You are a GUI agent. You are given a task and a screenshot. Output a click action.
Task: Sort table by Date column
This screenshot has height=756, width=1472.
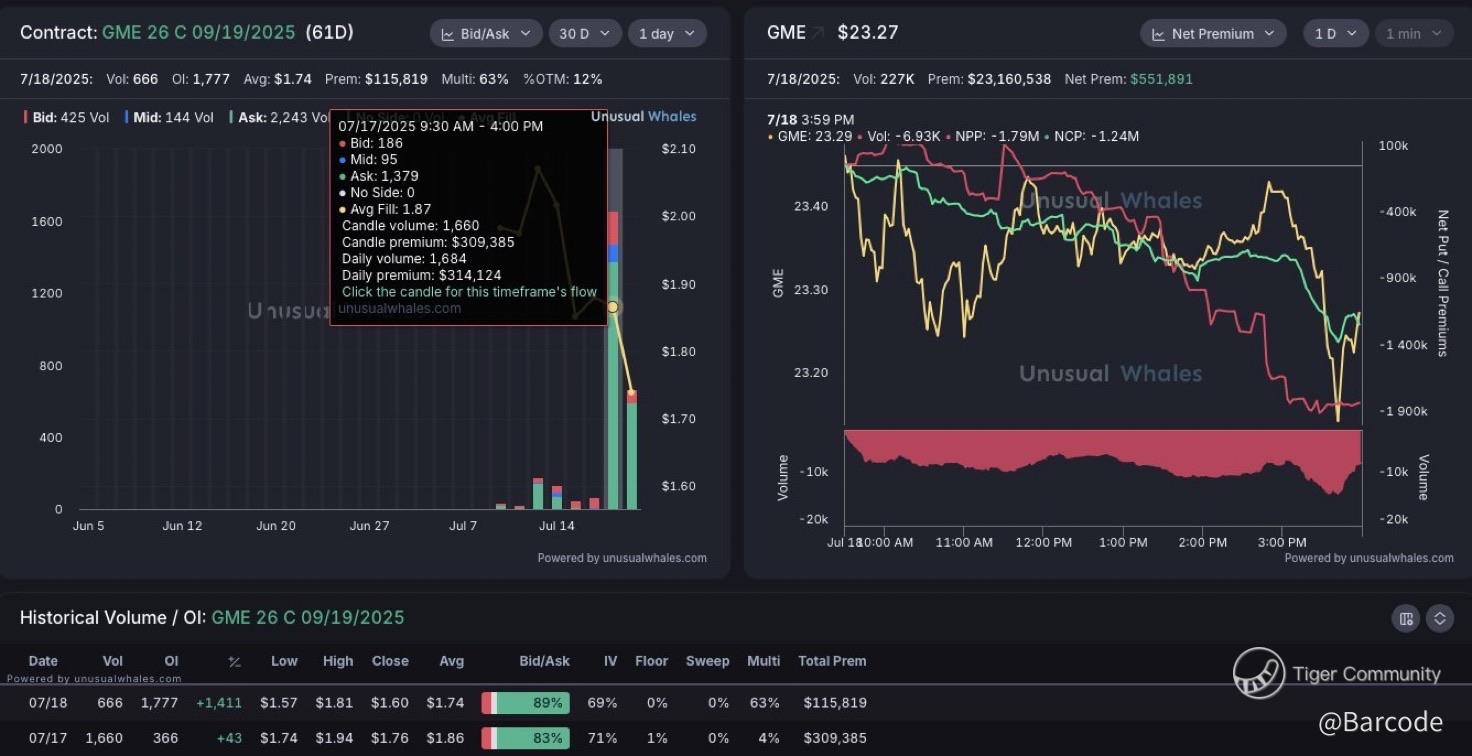pyautogui.click(x=43, y=661)
